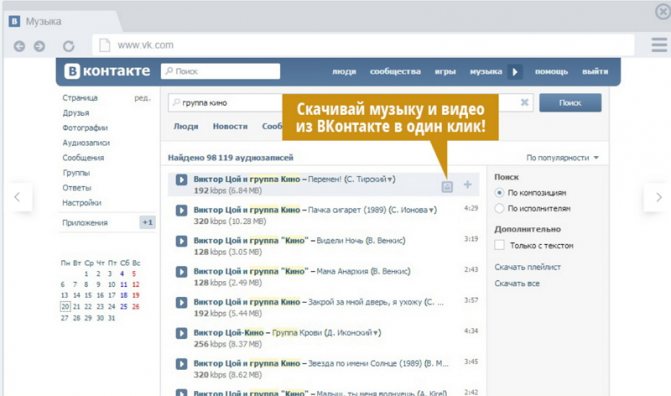Download the Перемен! track via save icon
The width and height of the screenshot is (671, 396).
[x=447, y=186]
